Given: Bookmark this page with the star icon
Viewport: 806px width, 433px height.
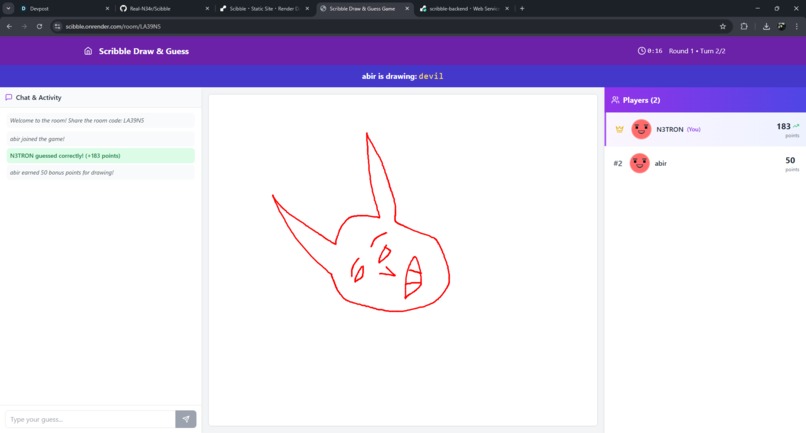Looking at the screenshot, I should click(x=723, y=26).
